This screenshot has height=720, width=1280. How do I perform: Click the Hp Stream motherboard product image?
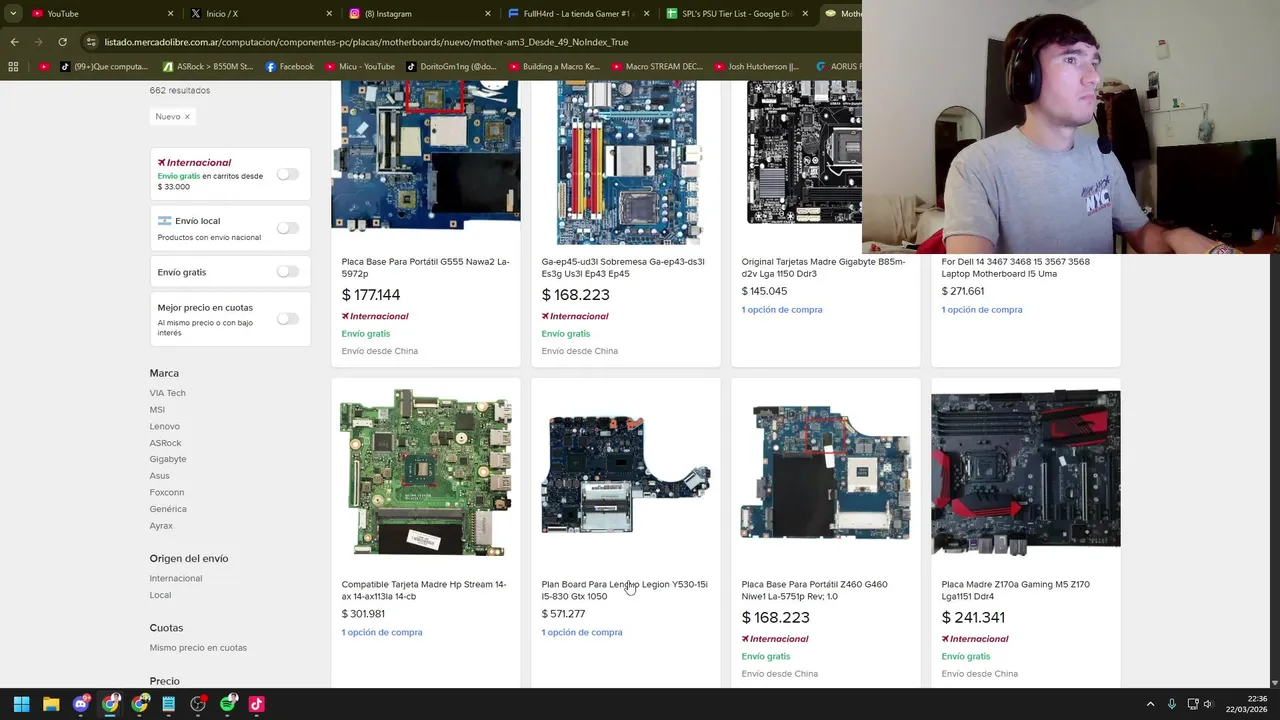pyautogui.click(x=426, y=472)
